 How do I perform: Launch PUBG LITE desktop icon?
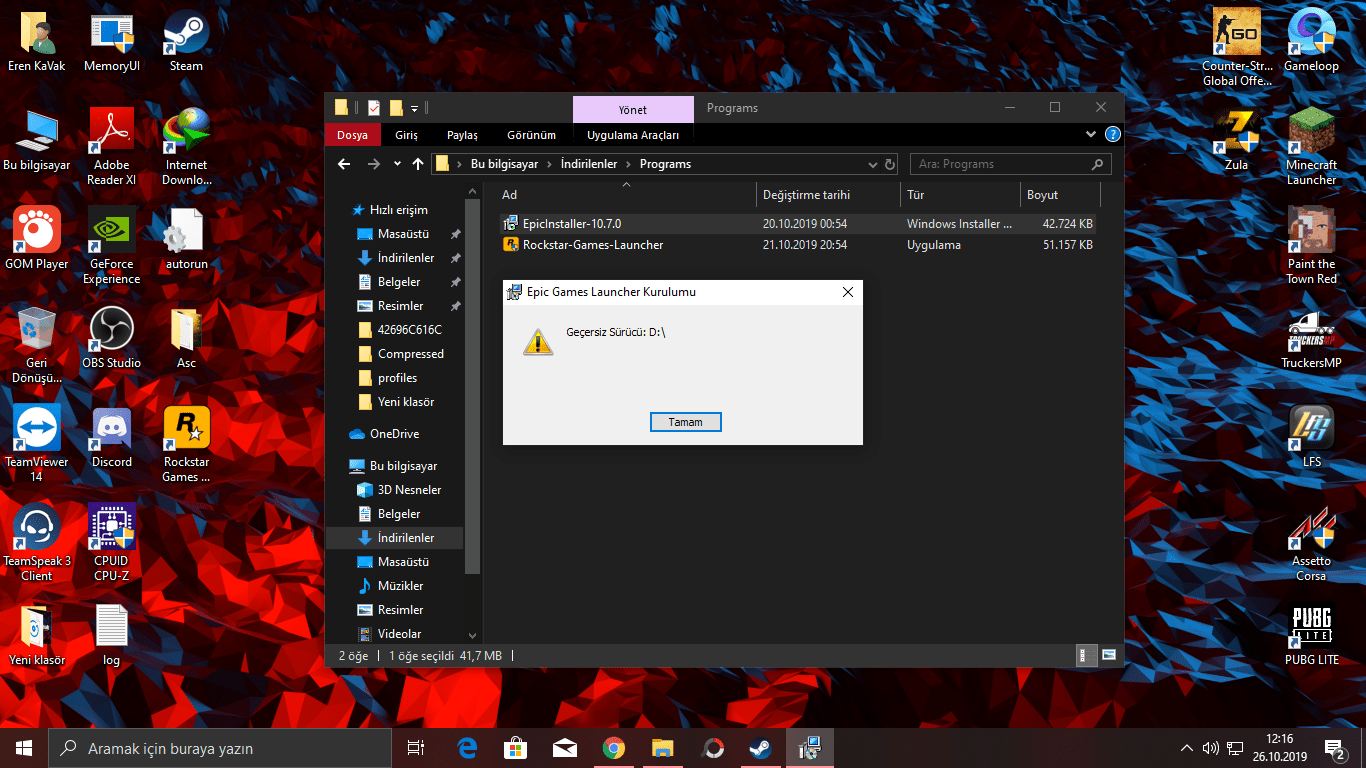tap(1312, 634)
